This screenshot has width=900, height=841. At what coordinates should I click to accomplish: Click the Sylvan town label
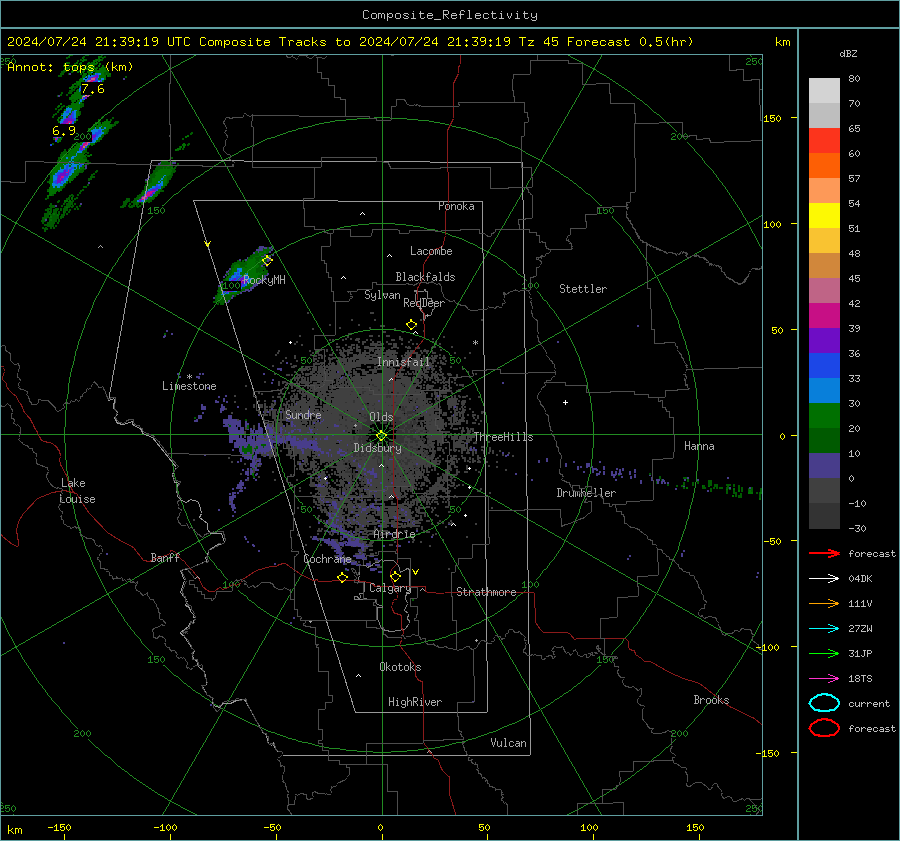pos(382,296)
